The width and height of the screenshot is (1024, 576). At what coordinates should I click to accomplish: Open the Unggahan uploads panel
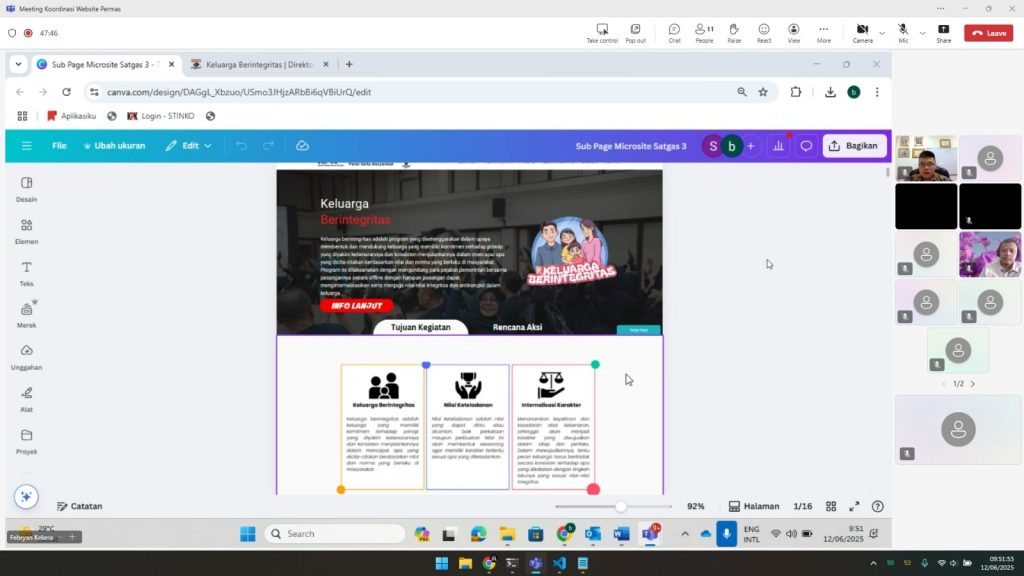pyautogui.click(x=27, y=356)
